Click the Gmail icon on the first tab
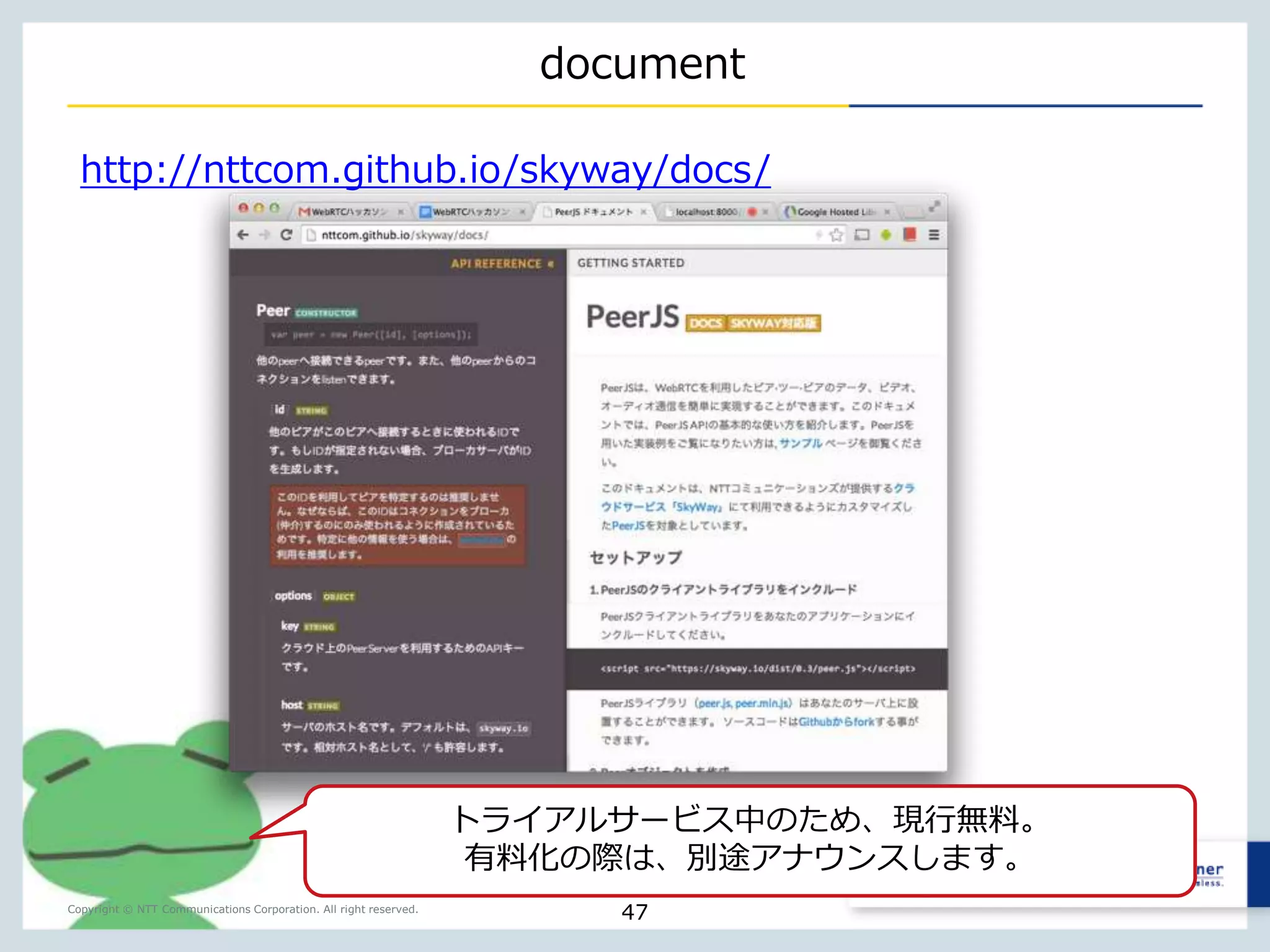Image resolution: width=1270 pixels, height=952 pixels. [x=304, y=212]
